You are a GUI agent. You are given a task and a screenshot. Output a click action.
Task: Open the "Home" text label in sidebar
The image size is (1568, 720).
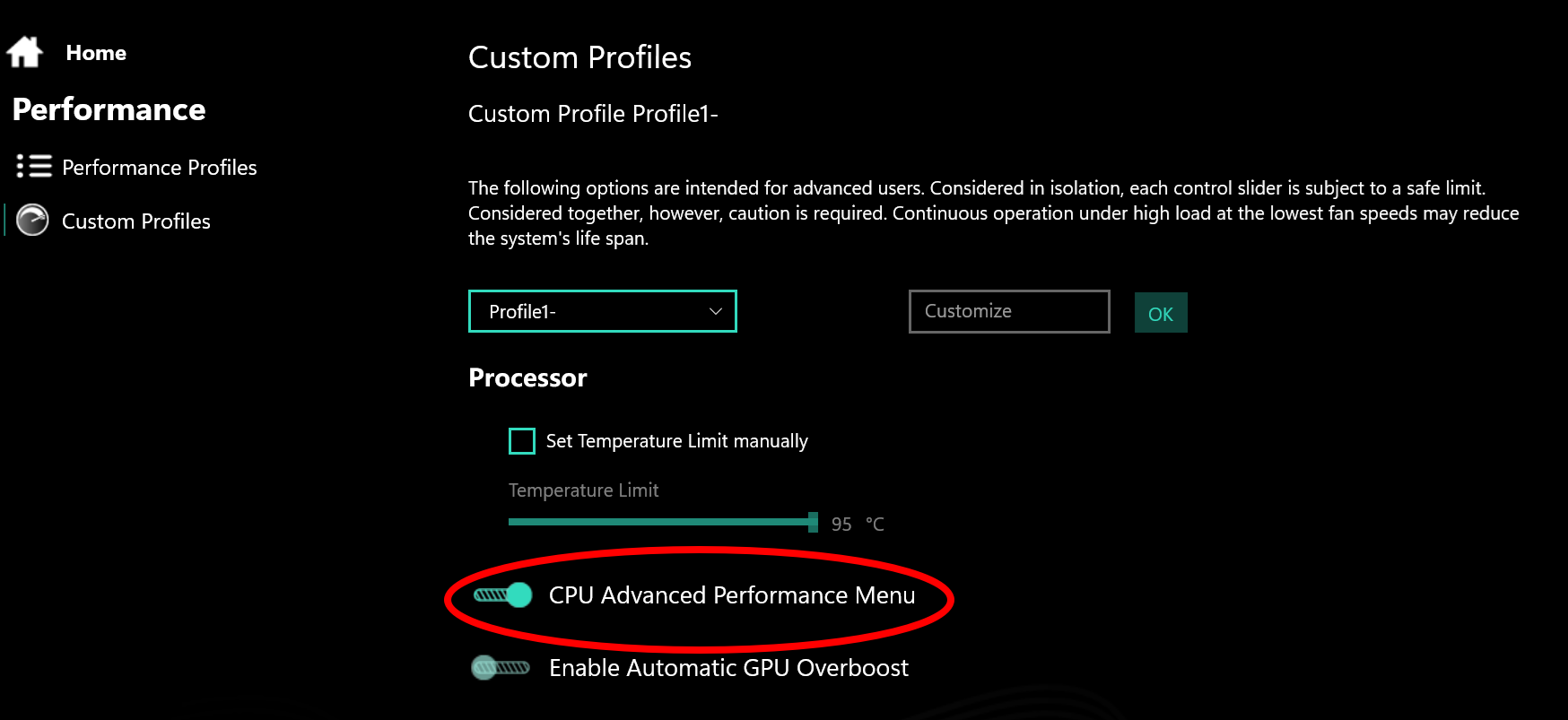tap(96, 53)
